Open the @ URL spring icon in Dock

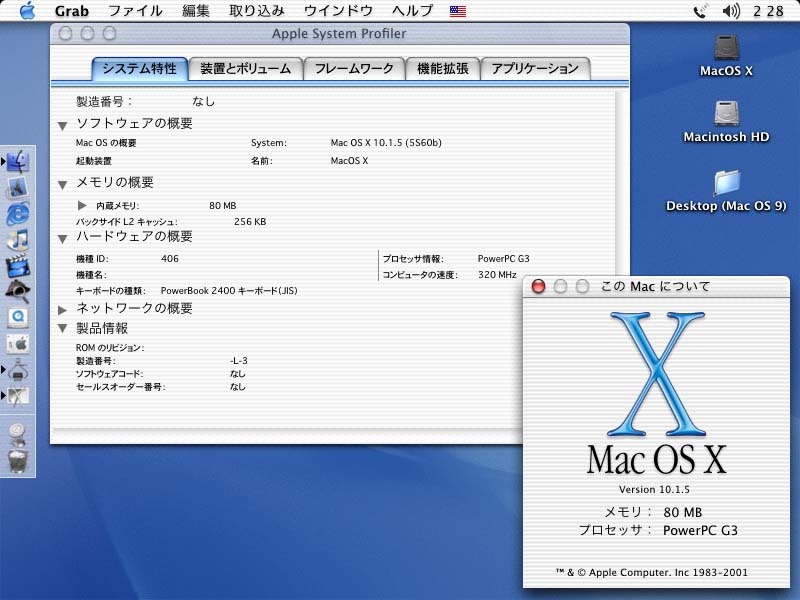pos(17,433)
